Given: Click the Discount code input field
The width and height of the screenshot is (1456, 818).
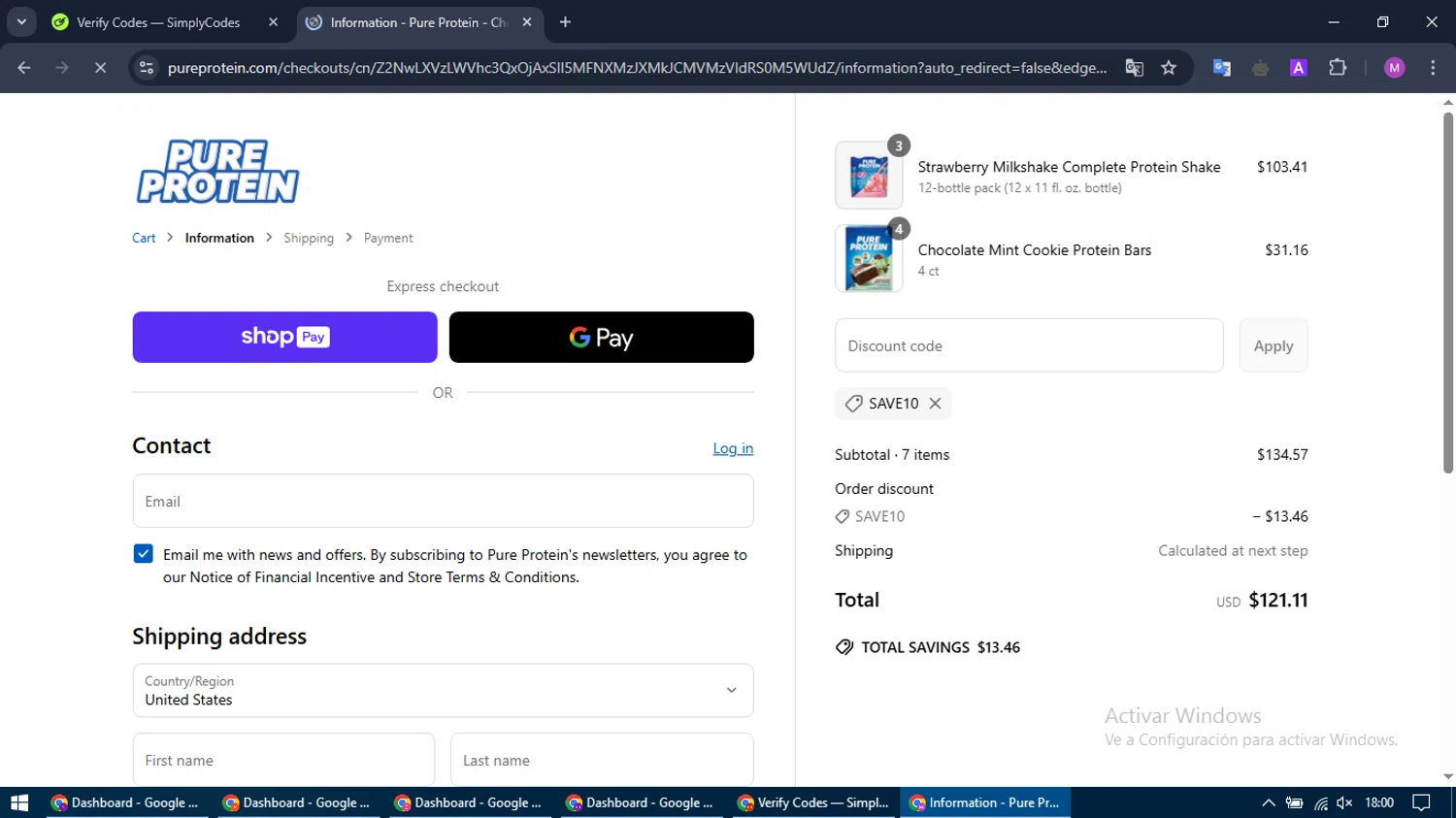Looking at the screenshot, I should [1029, 345].
